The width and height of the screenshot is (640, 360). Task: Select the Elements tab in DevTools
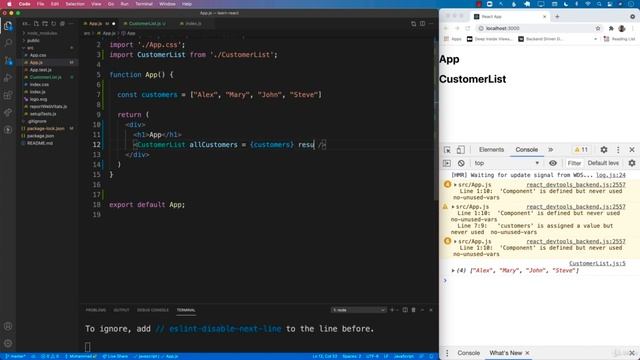point(491,150)
